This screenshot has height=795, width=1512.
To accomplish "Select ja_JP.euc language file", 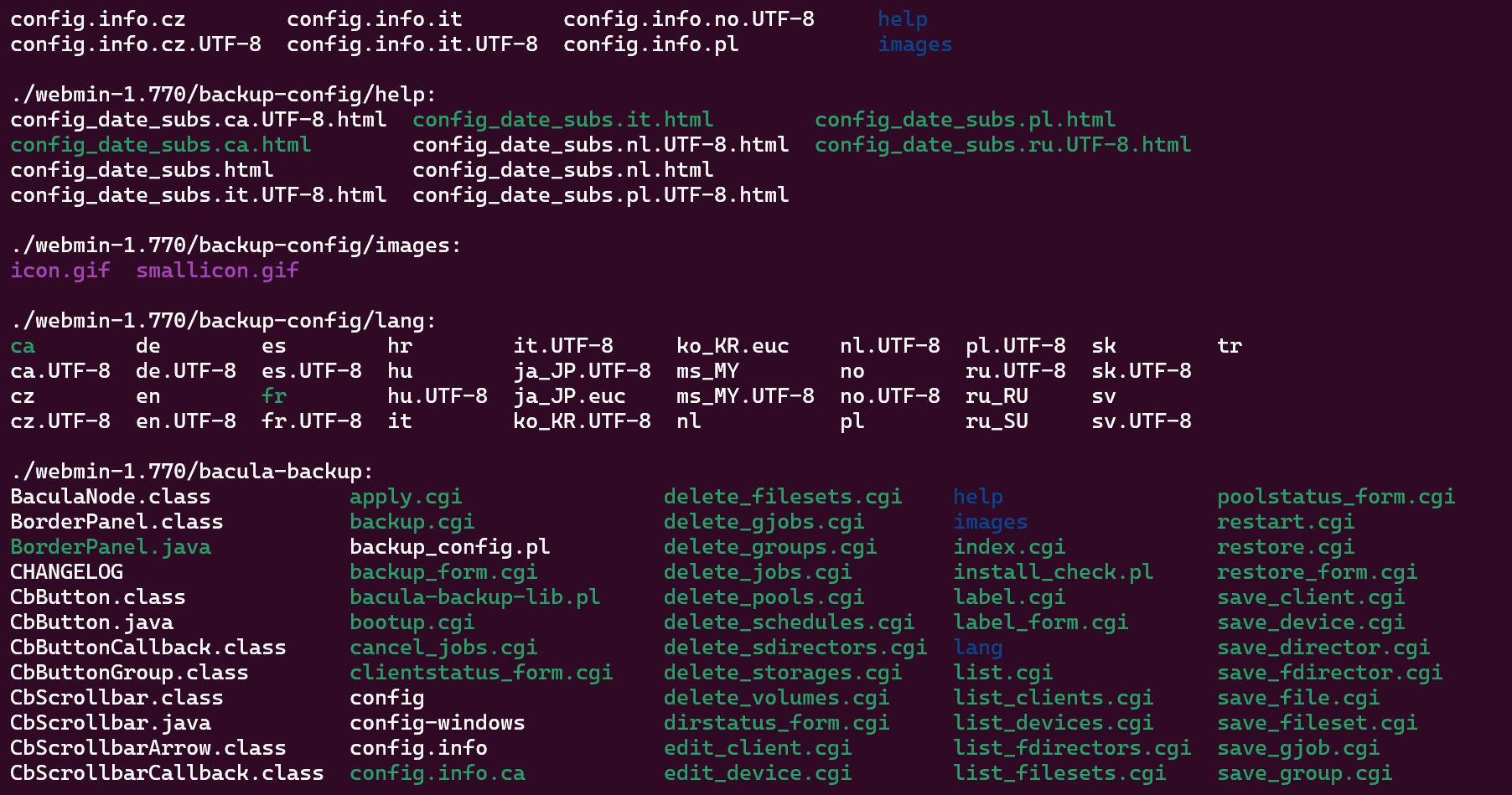I will (570, 396).
